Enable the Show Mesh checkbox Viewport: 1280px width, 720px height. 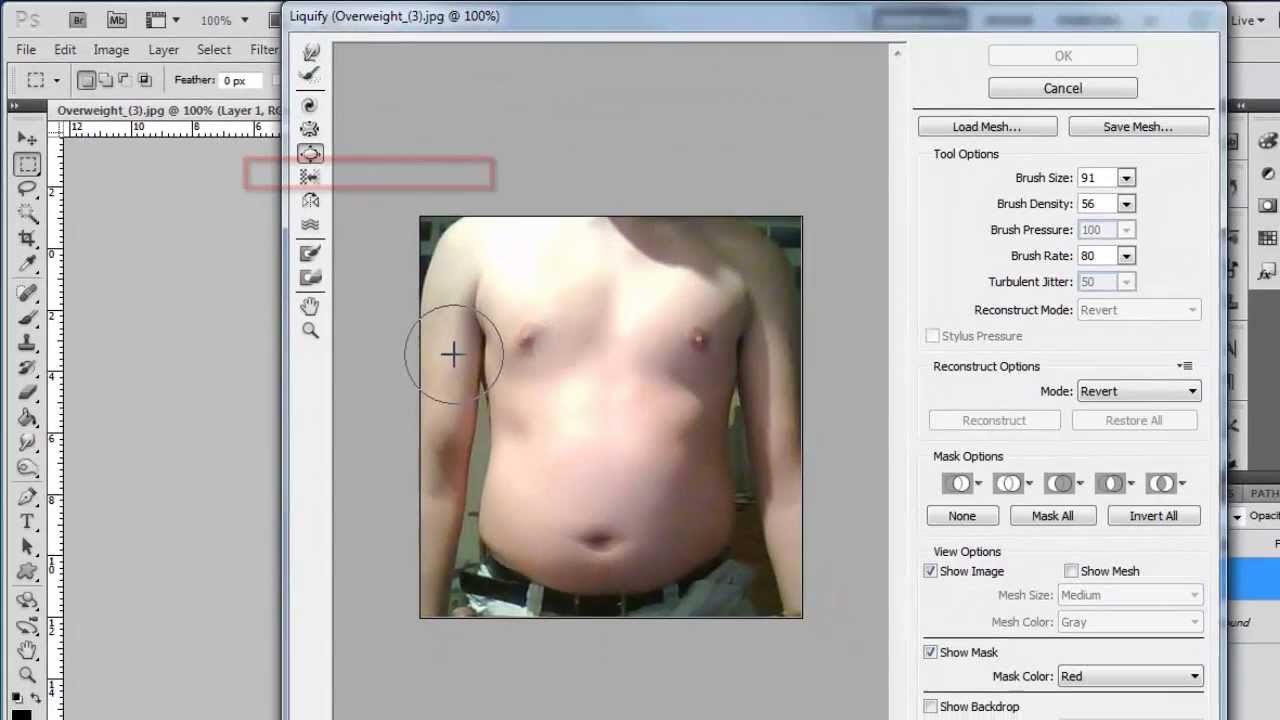(x=1071, y=571)
